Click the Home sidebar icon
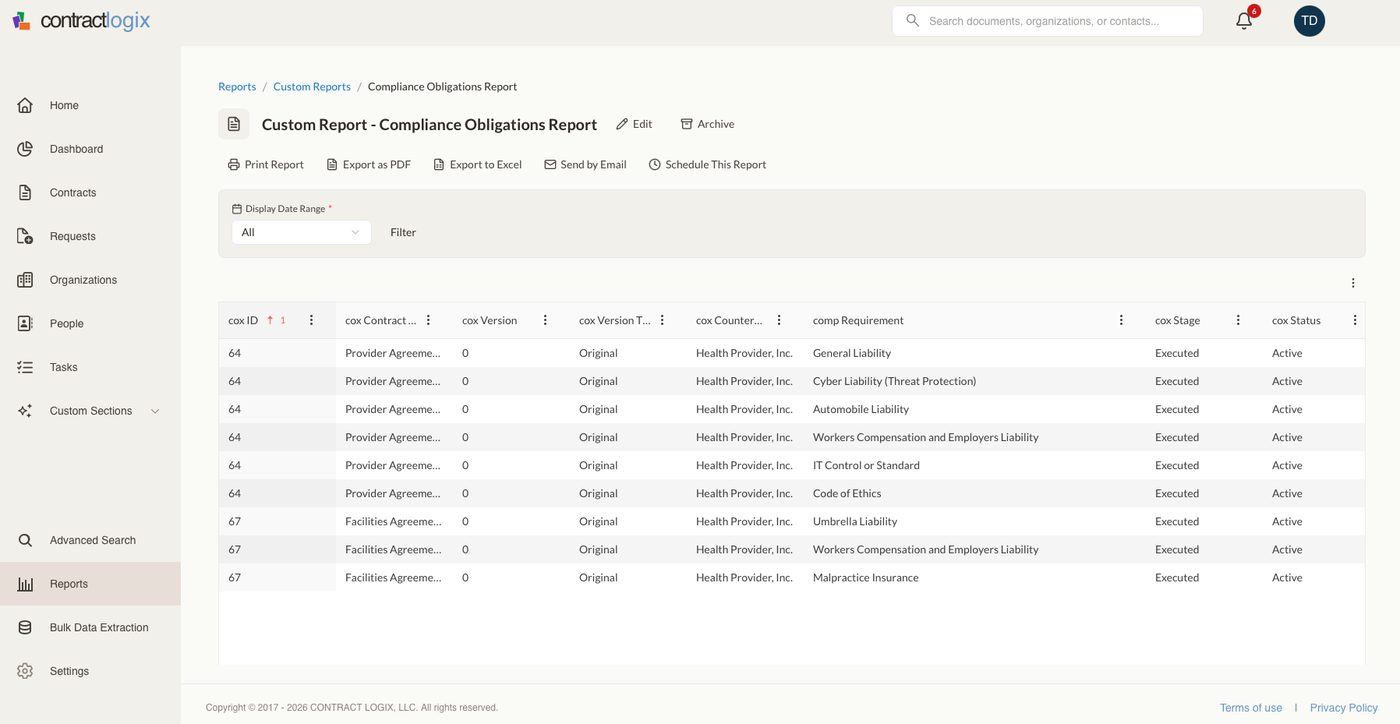 point(25,105)
